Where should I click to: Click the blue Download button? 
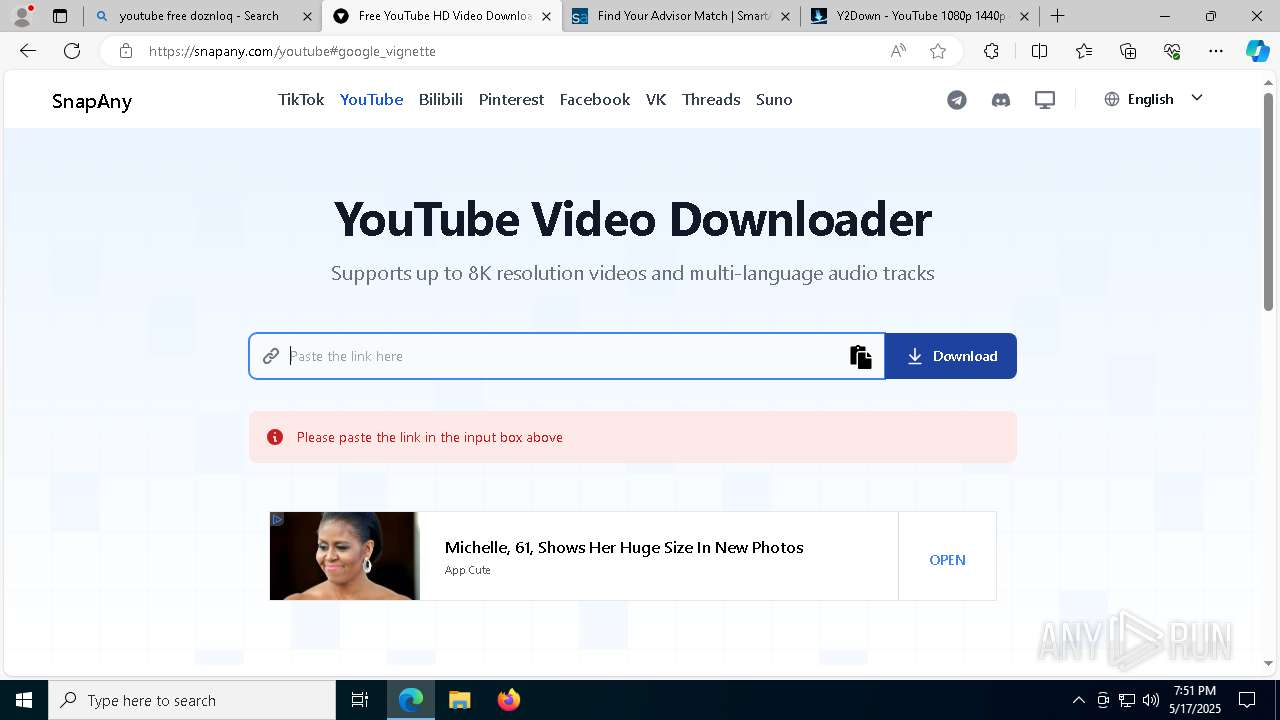[x=951, y=356]
